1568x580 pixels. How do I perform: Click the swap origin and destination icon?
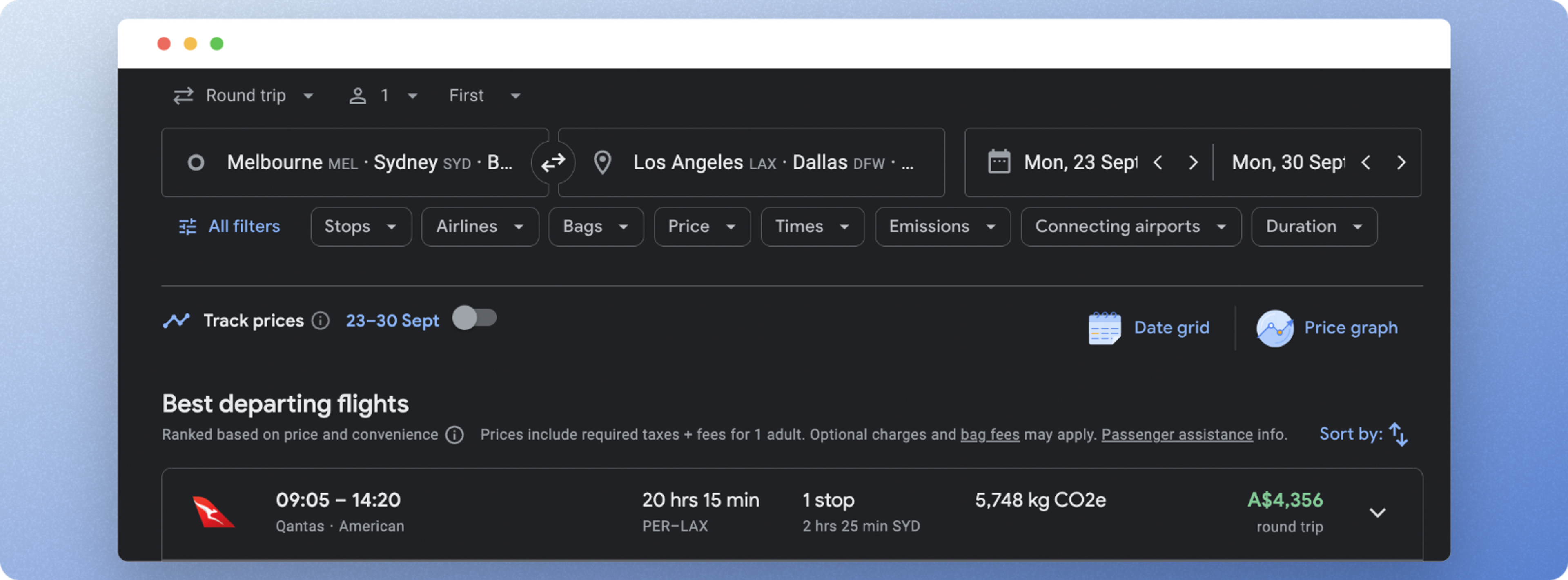click(x=553, y=162)
